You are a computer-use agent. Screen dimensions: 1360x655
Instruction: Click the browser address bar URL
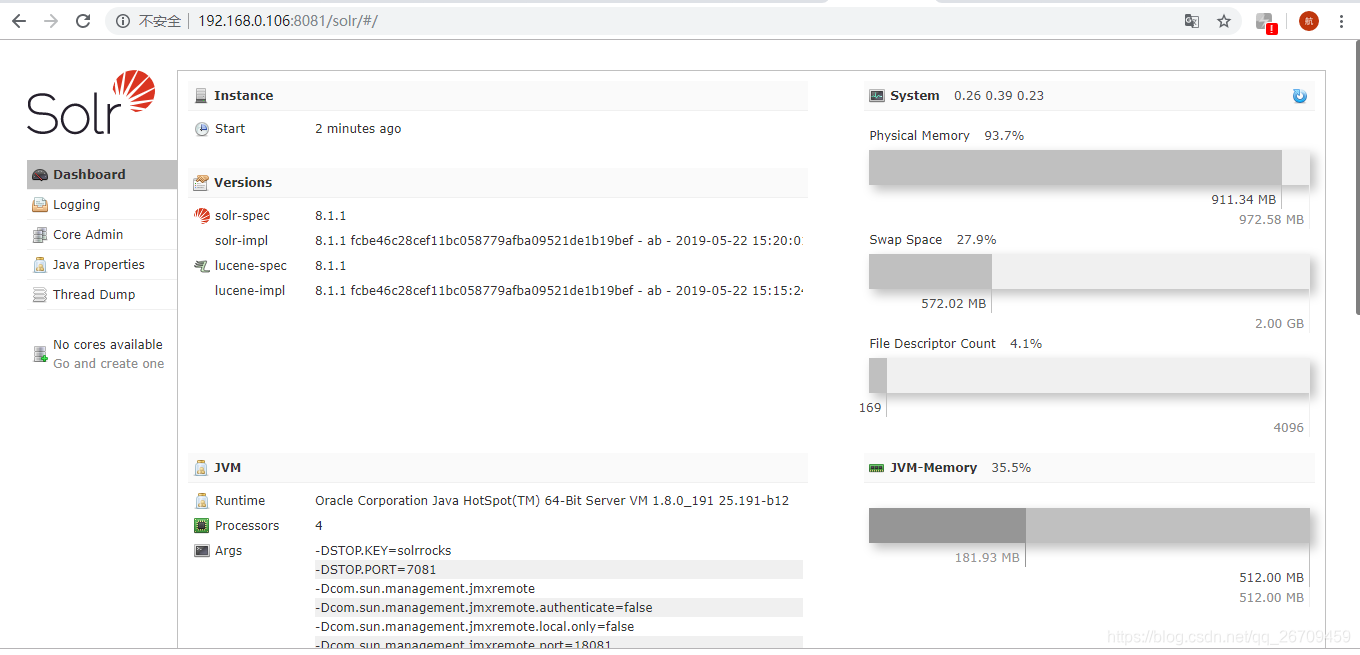288,21
